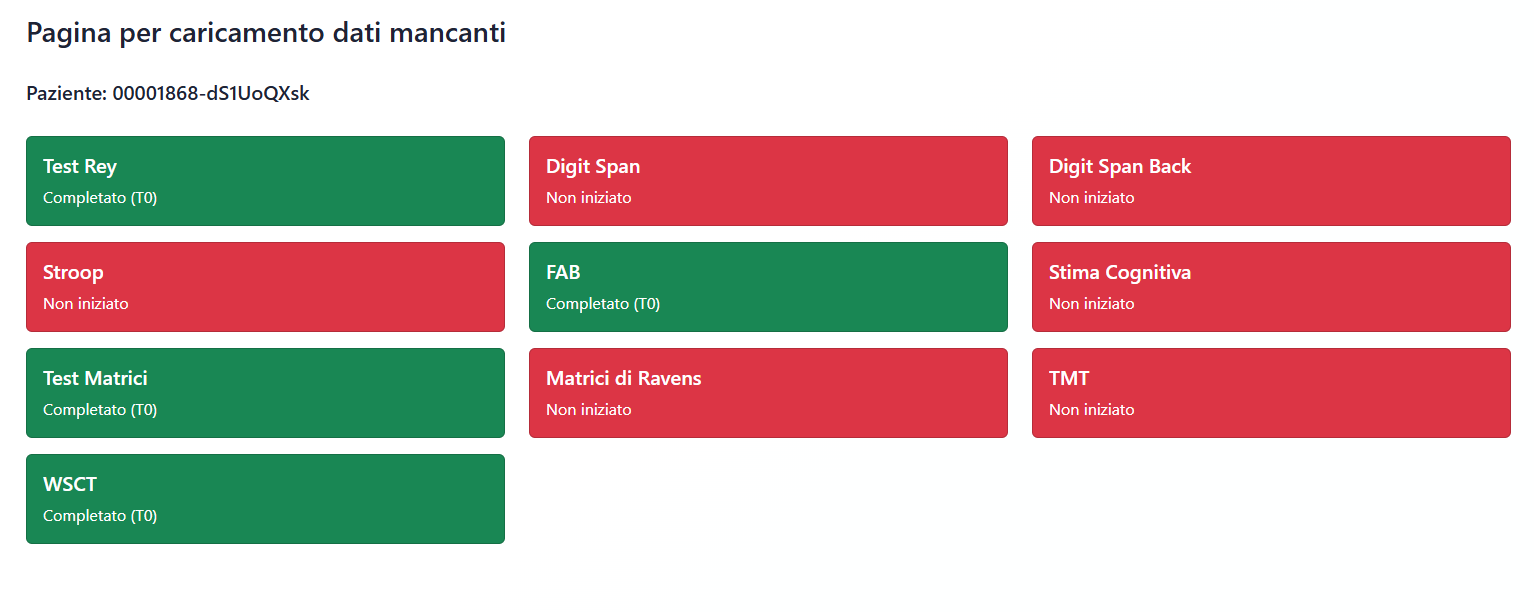
Task: Click 'Completato (T0)' status under Test Rey
Action: point(100,198)
